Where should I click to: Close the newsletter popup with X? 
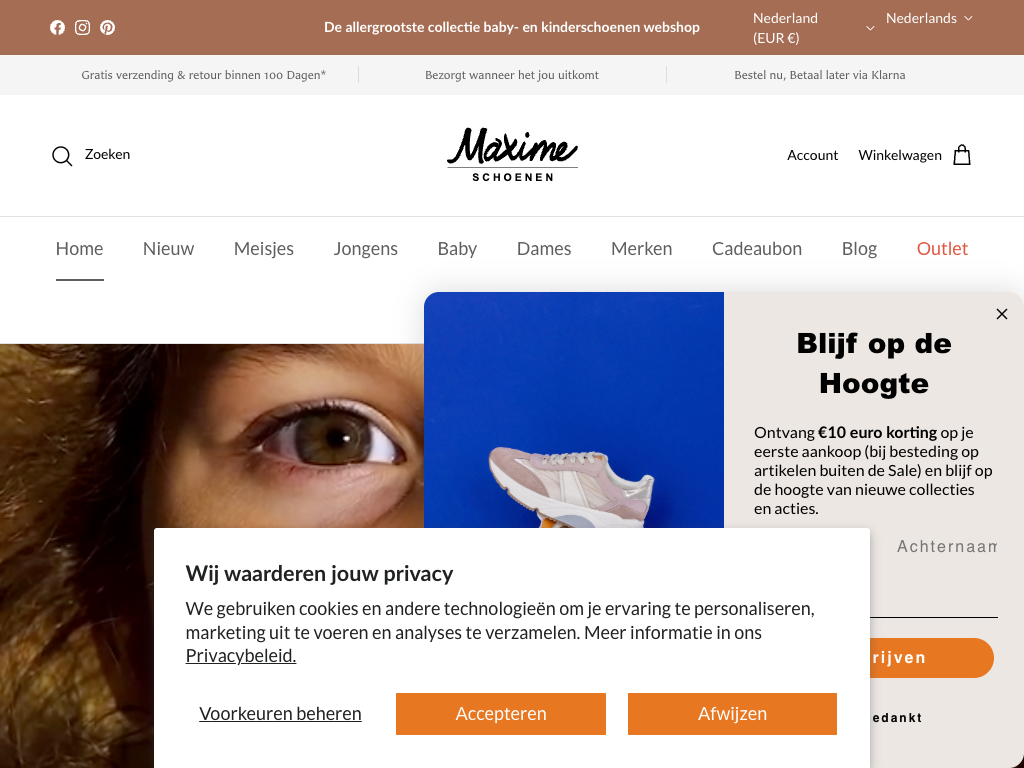point(1002,314)
